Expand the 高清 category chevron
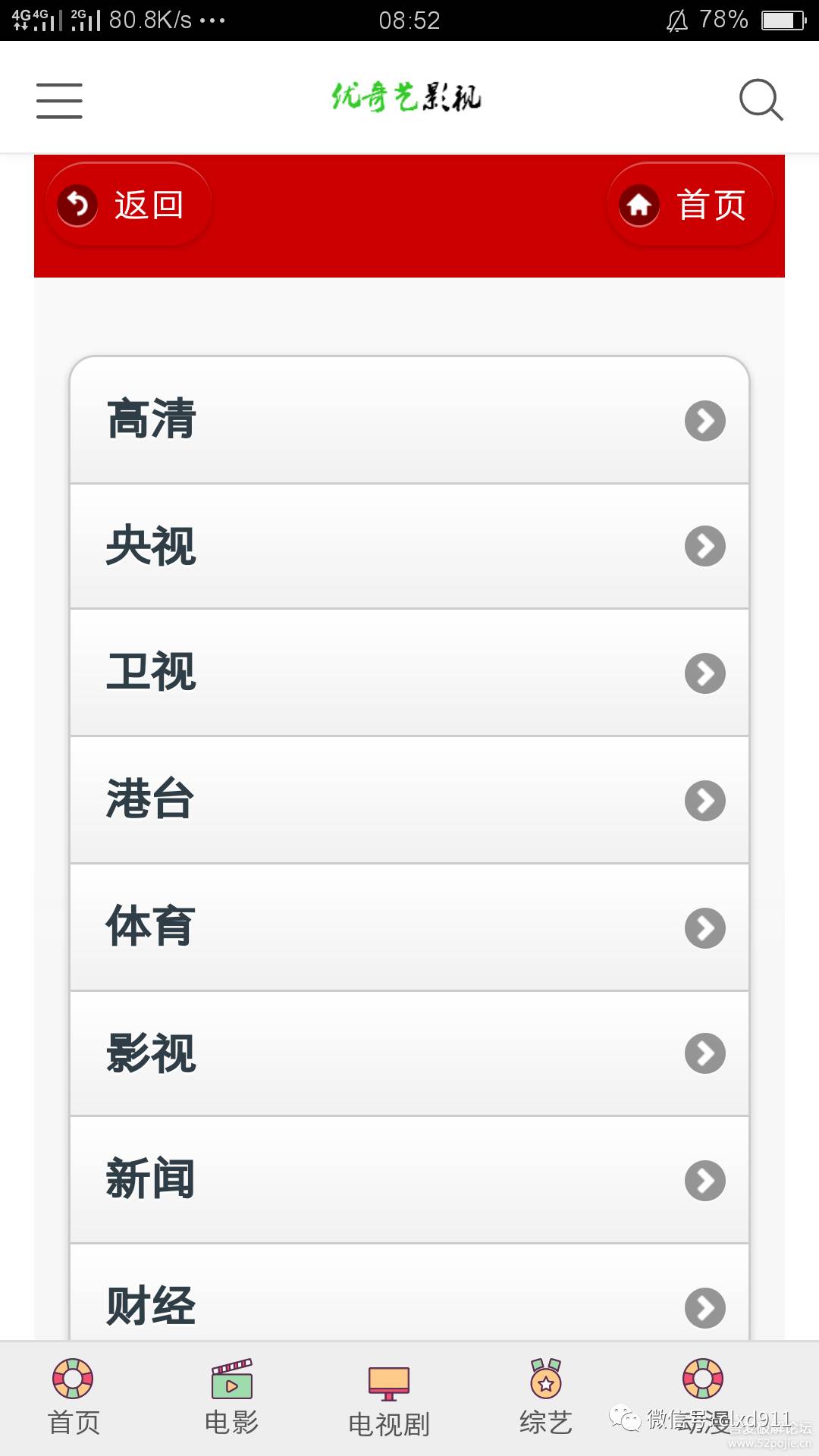Image resolution: width=819 pixels, height=1456 pixels. coord(704,421)
